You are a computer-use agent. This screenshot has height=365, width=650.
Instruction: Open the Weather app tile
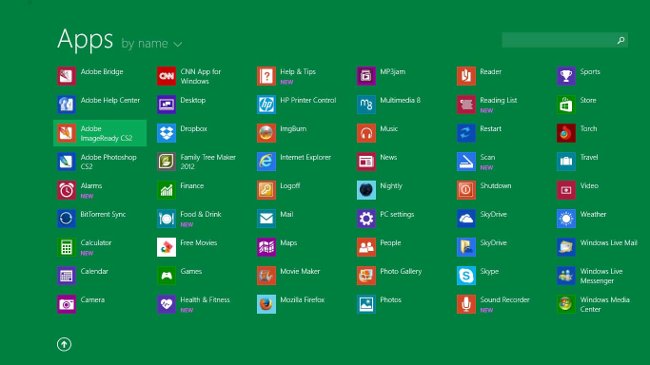tap(566, 219)
